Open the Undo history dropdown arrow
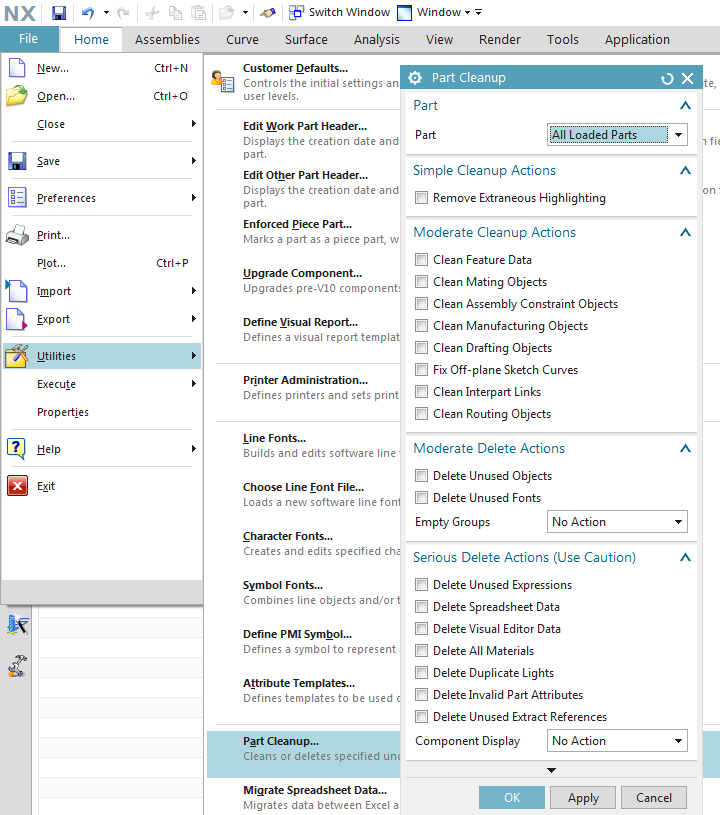The height and width of the screenshot is (815, 720). (106, 12)
